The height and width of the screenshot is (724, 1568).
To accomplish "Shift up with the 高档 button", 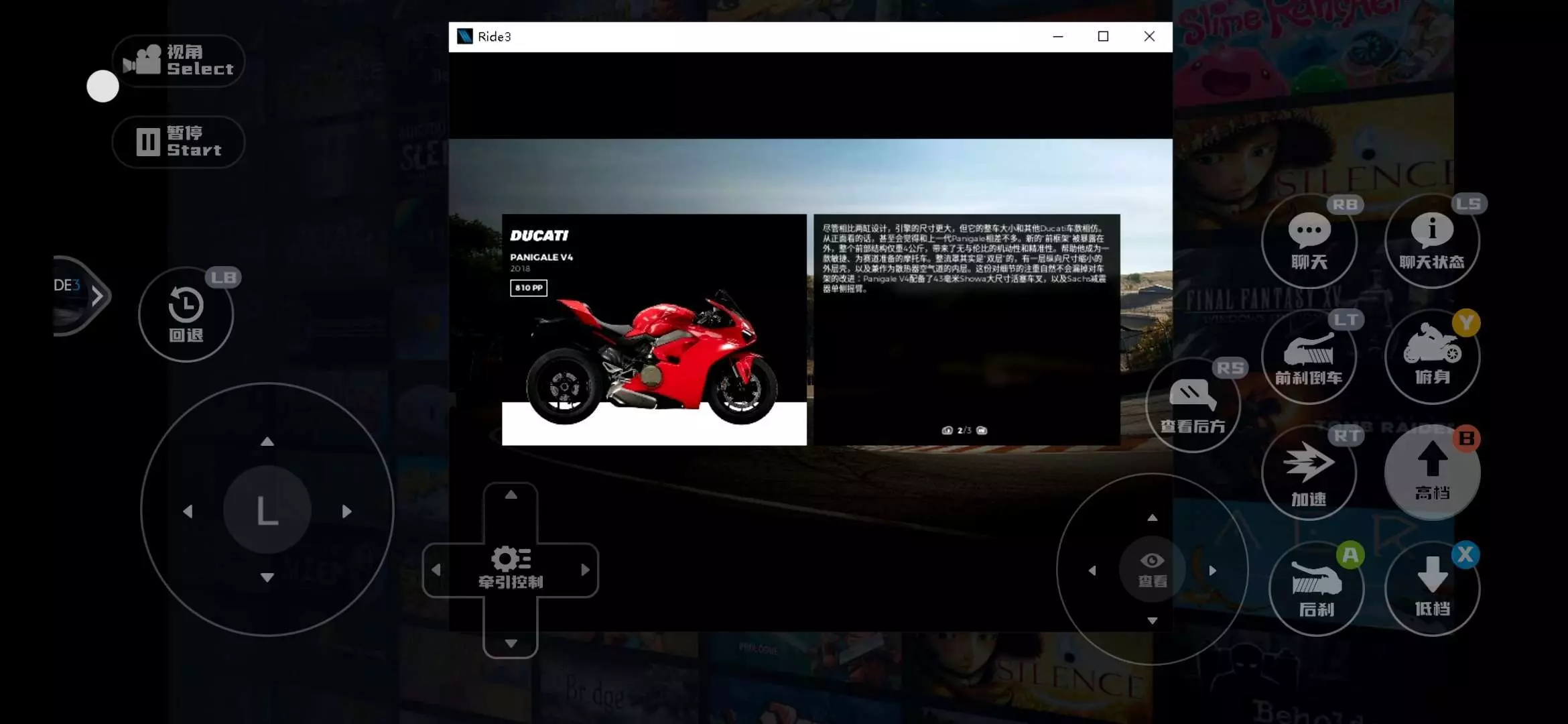I will pos(1432,472).
